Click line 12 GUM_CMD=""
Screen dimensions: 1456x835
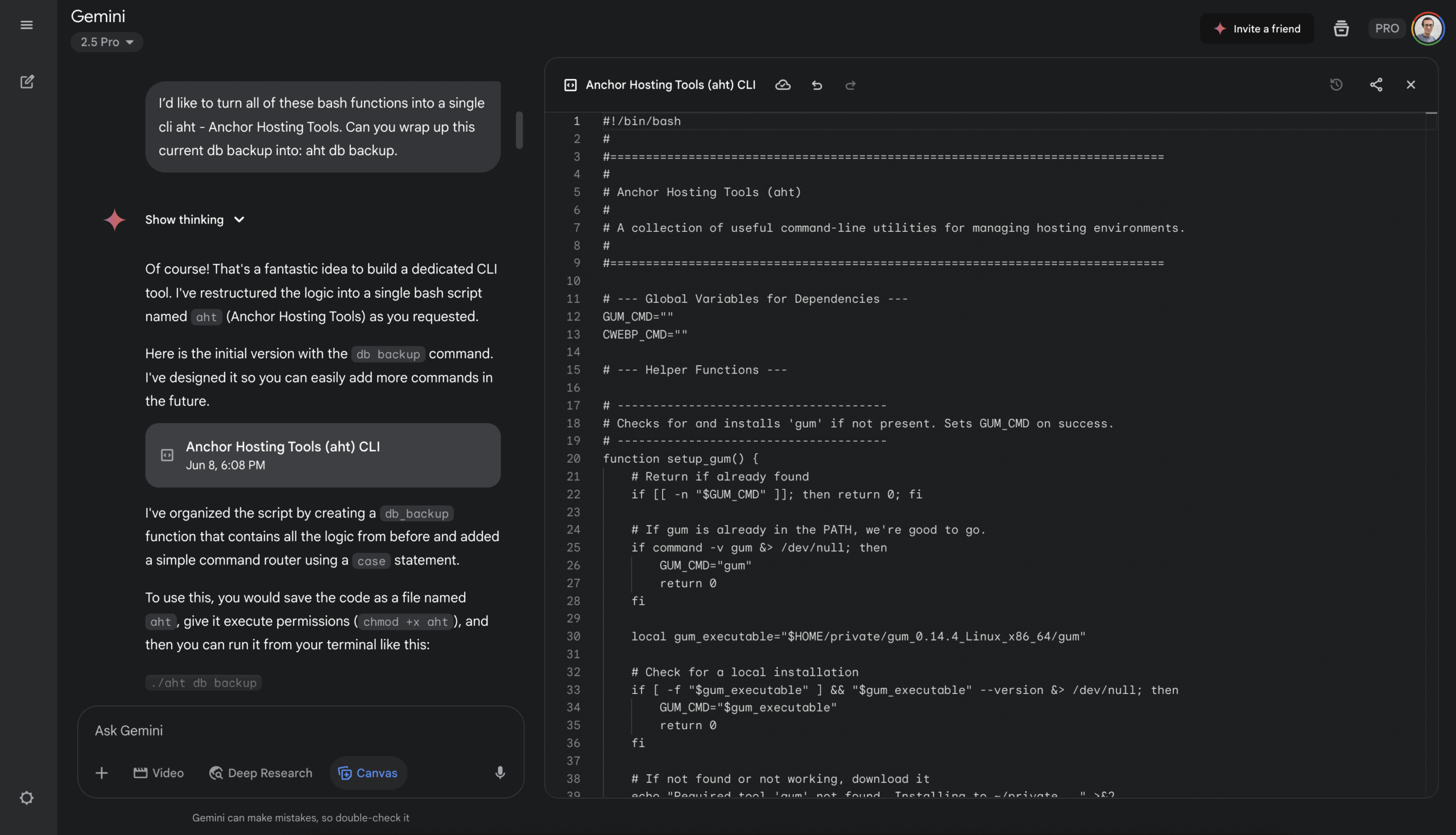(x=638, y=317)
